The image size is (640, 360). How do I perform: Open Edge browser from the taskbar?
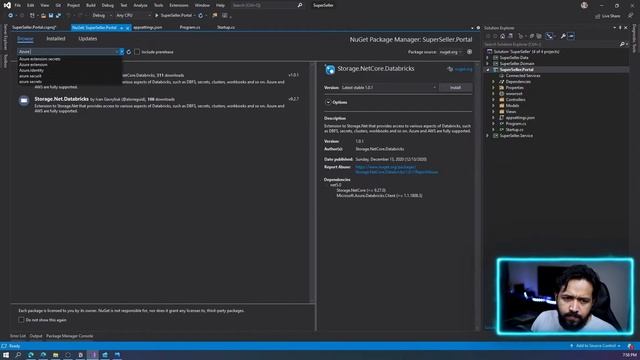tap(31, 355)
